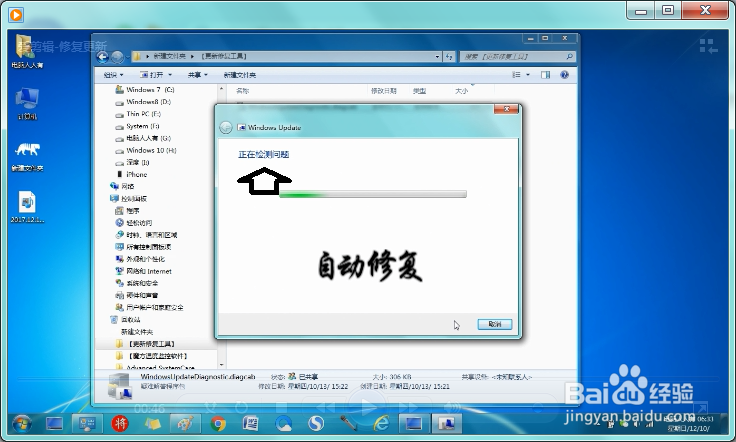Open the Sogou browser taskbar icon

coord(316,424)
